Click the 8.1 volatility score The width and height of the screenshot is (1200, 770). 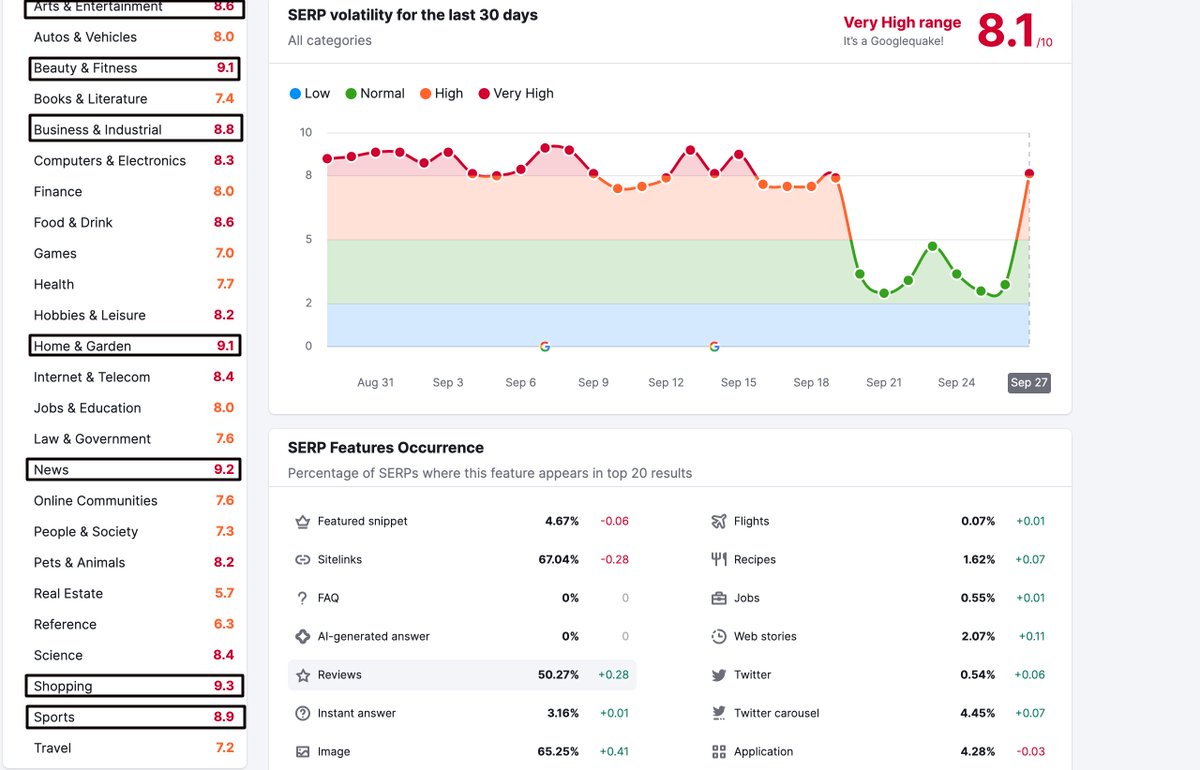click(x=1005, y=31)
